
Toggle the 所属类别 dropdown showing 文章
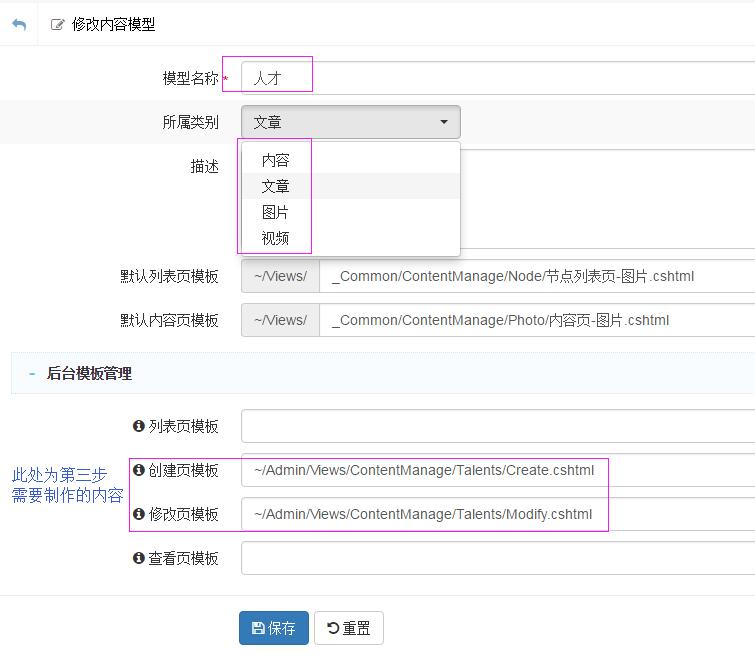pyautogui.click(x=350, y=122)
